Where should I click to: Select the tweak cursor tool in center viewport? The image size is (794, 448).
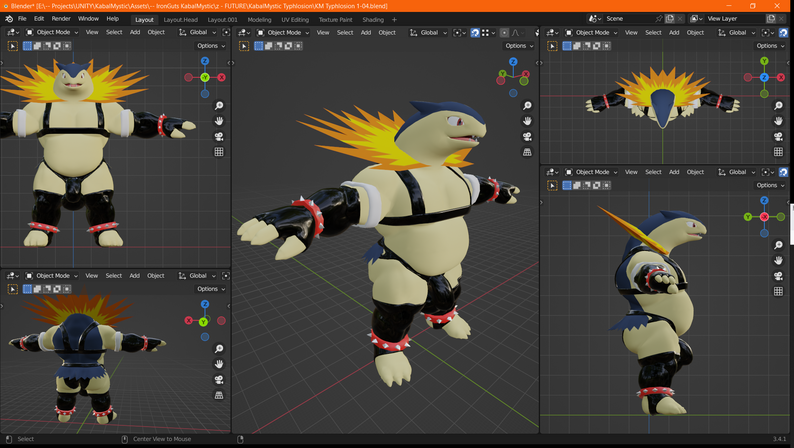[243, 46]
